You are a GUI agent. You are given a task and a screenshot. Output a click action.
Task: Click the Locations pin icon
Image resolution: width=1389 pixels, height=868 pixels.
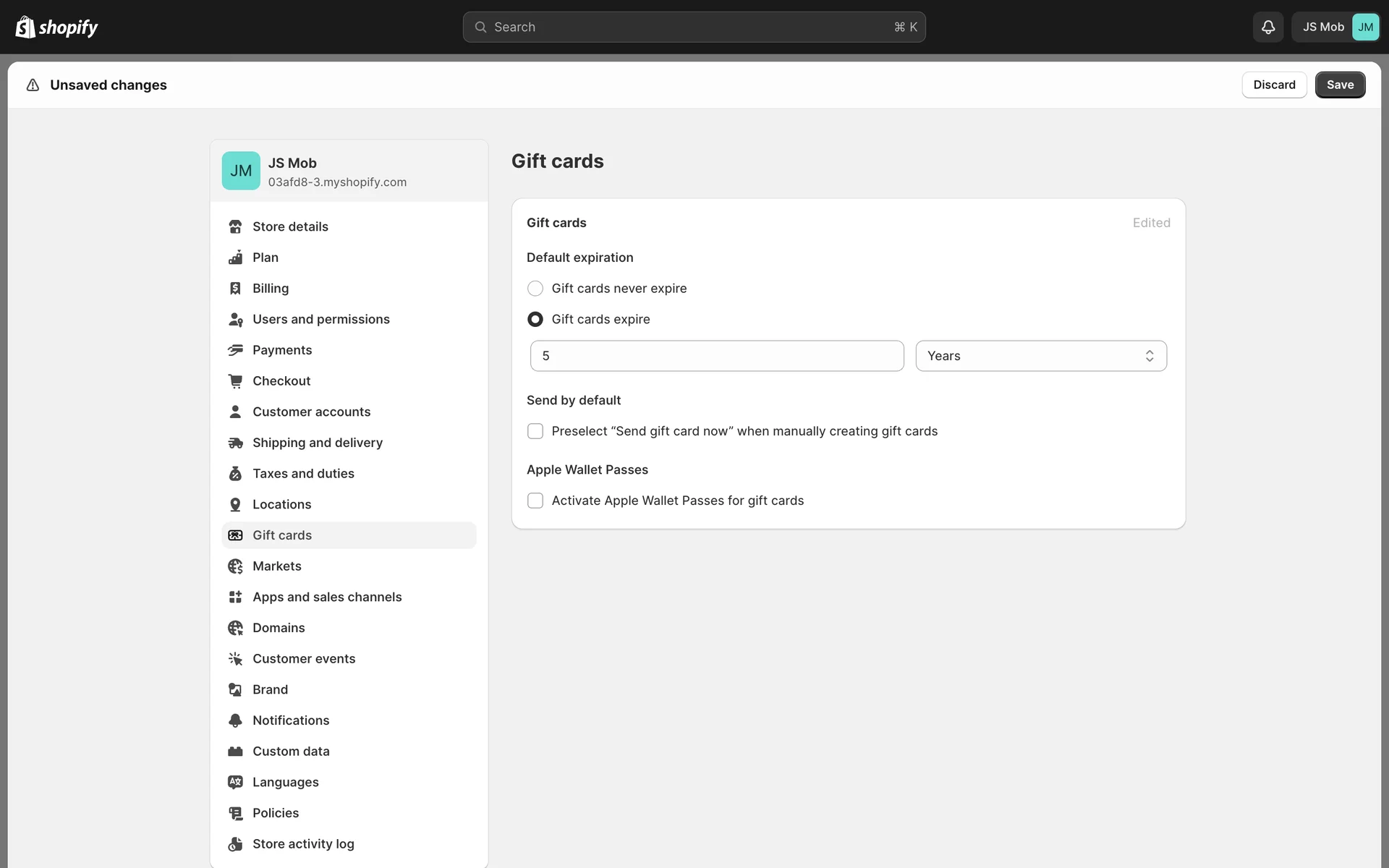point(235,504)
